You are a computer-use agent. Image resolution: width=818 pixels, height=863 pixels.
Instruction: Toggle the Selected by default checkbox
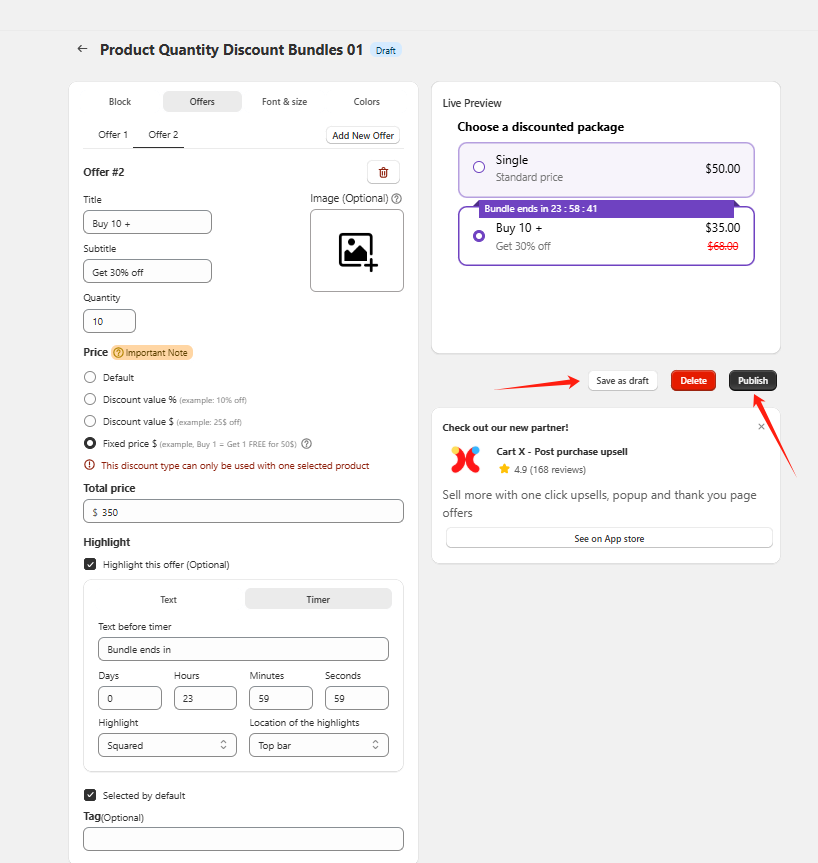pyautogui.click(x=90, y=796)
